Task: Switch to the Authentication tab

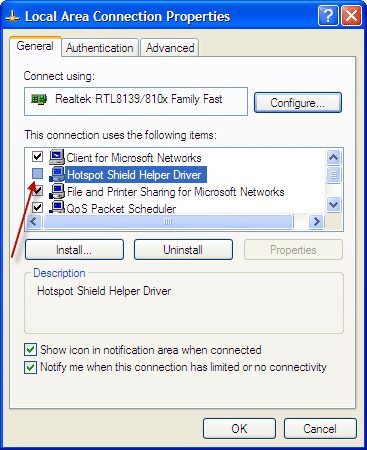Action: pyautogui.click(x=100, y=48)
